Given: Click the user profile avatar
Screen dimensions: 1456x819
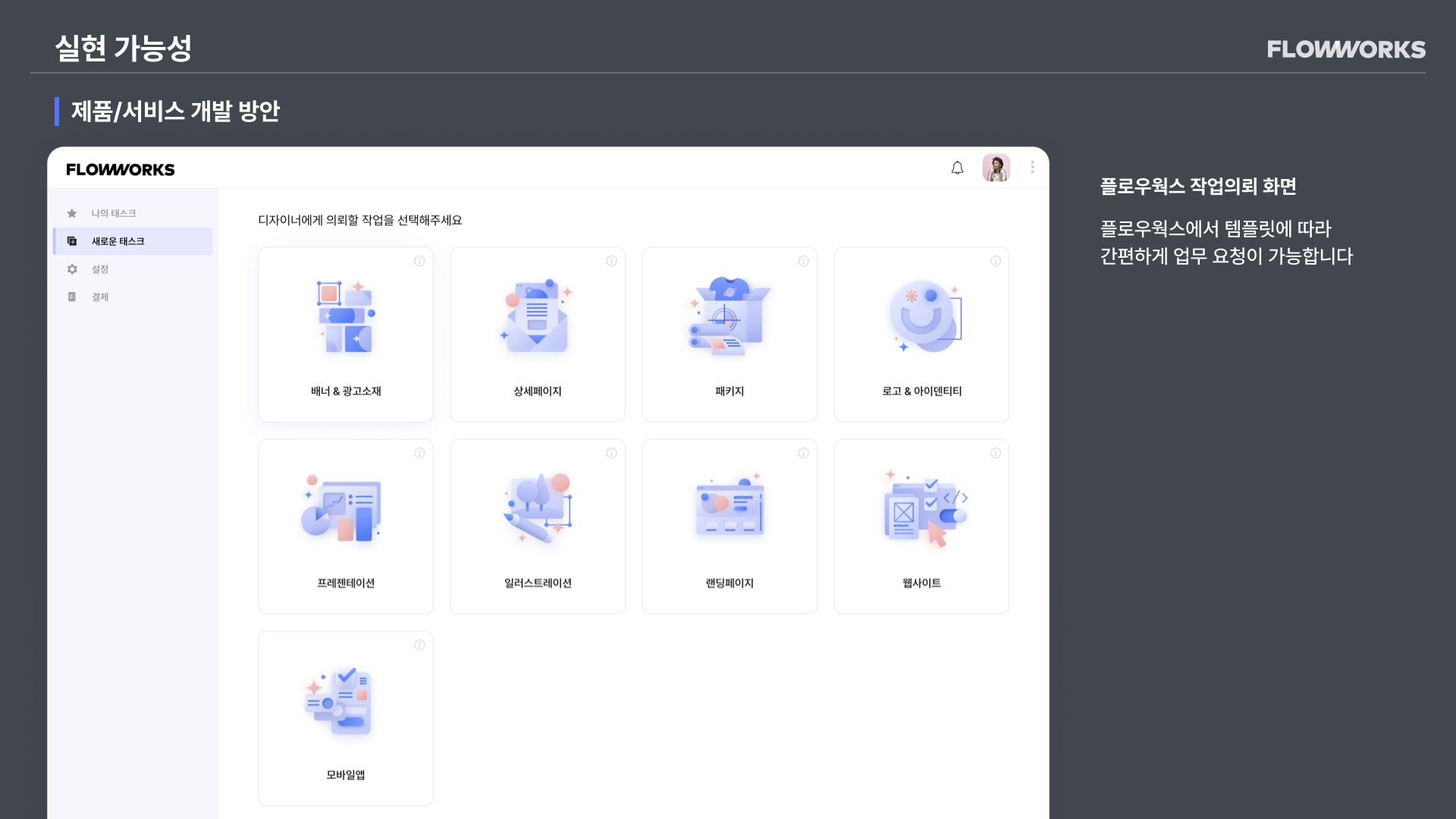Looking at the screenshot, I should [996, 168].
